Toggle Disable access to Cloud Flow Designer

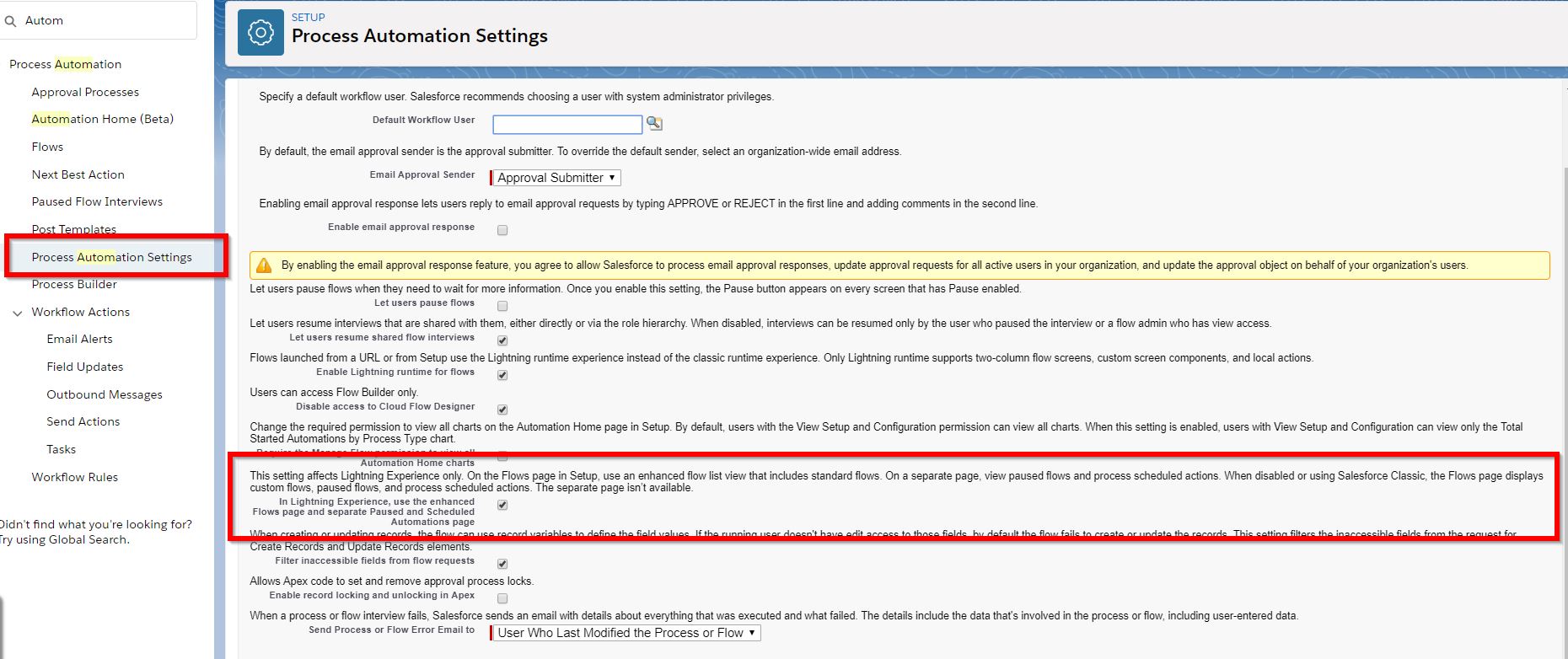[x=502, y=410]
